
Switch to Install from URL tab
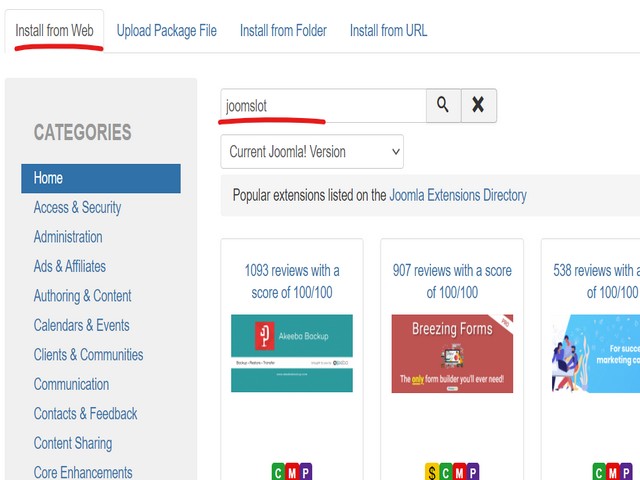tap(389, 31)
